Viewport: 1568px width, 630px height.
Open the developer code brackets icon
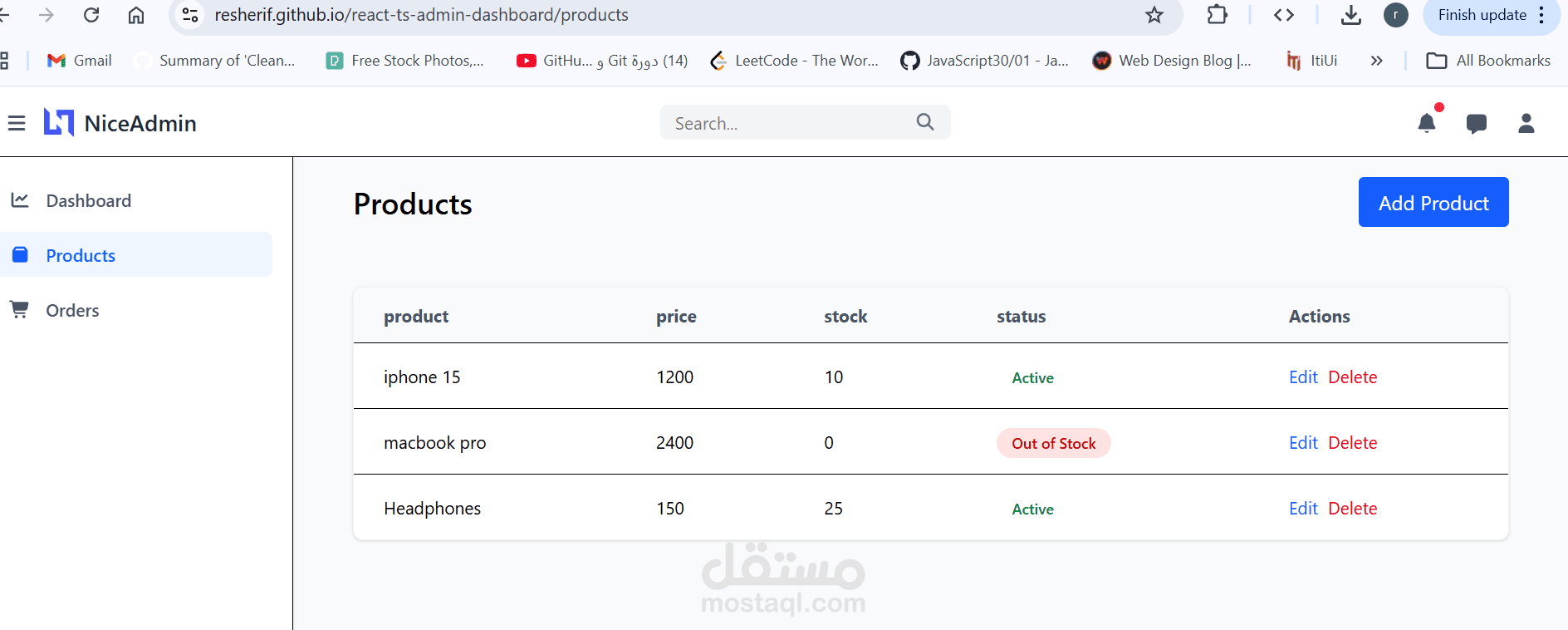(1284, 15)
